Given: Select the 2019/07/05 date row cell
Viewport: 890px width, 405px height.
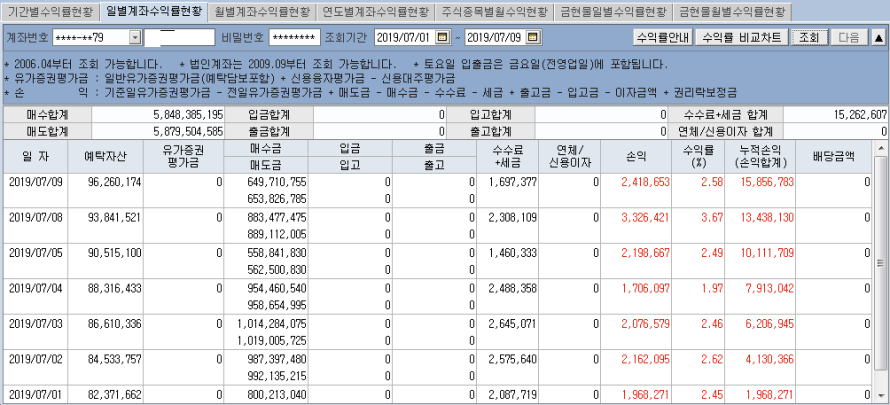Looking at the screenshot, I should click(x=35, y=253).
